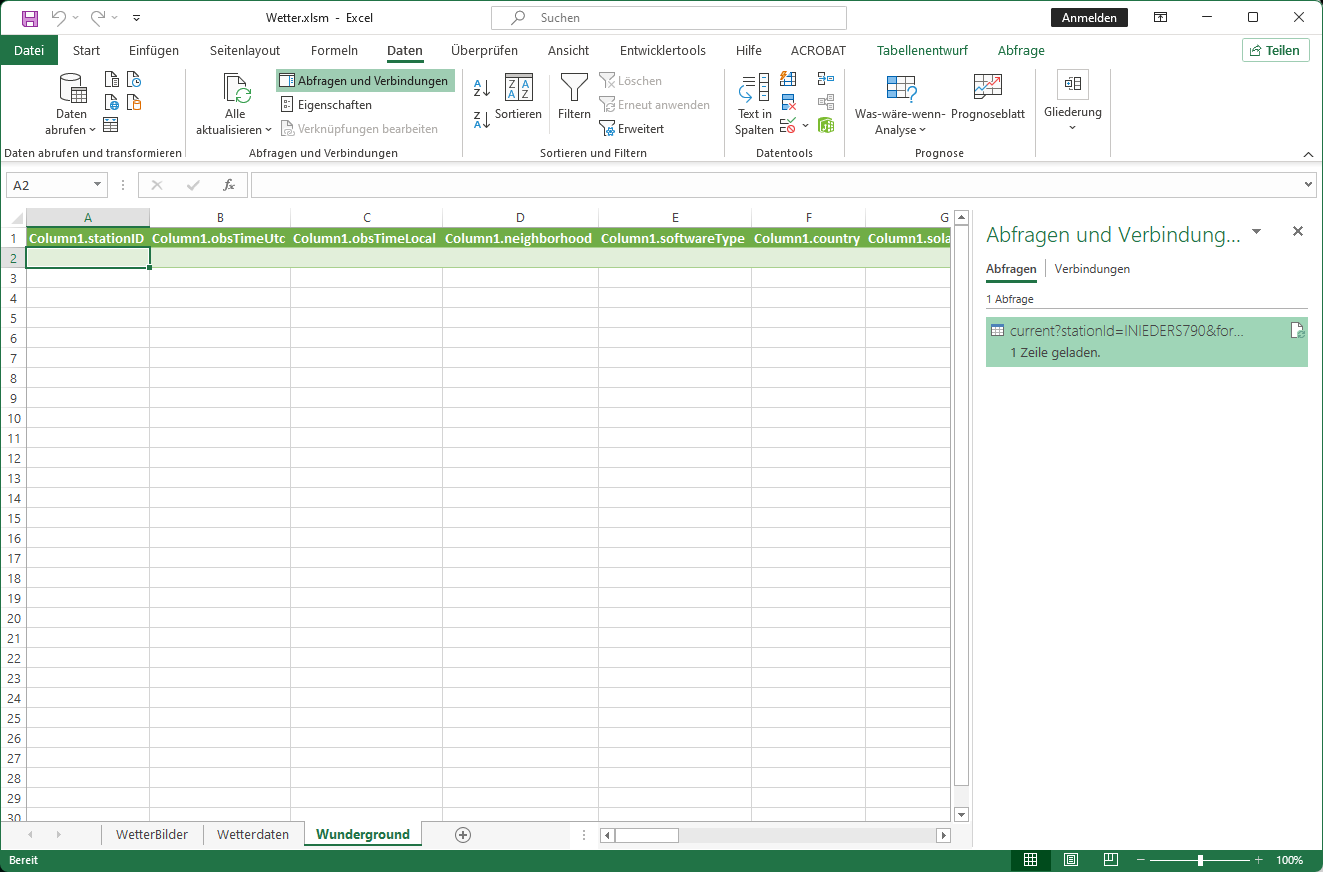This screenshot has height=872, width=1323.
Task: Open the Entwicklertools tab
Action: (x=663, y=50)
